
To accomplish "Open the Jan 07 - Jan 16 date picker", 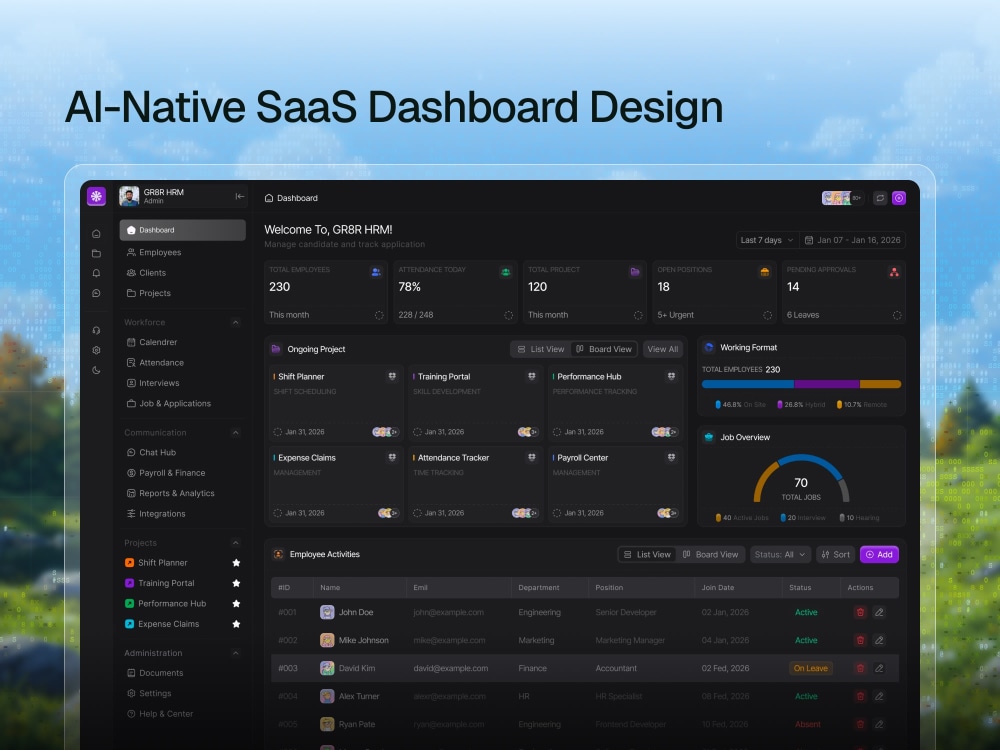I will click(x=853, y=240).
